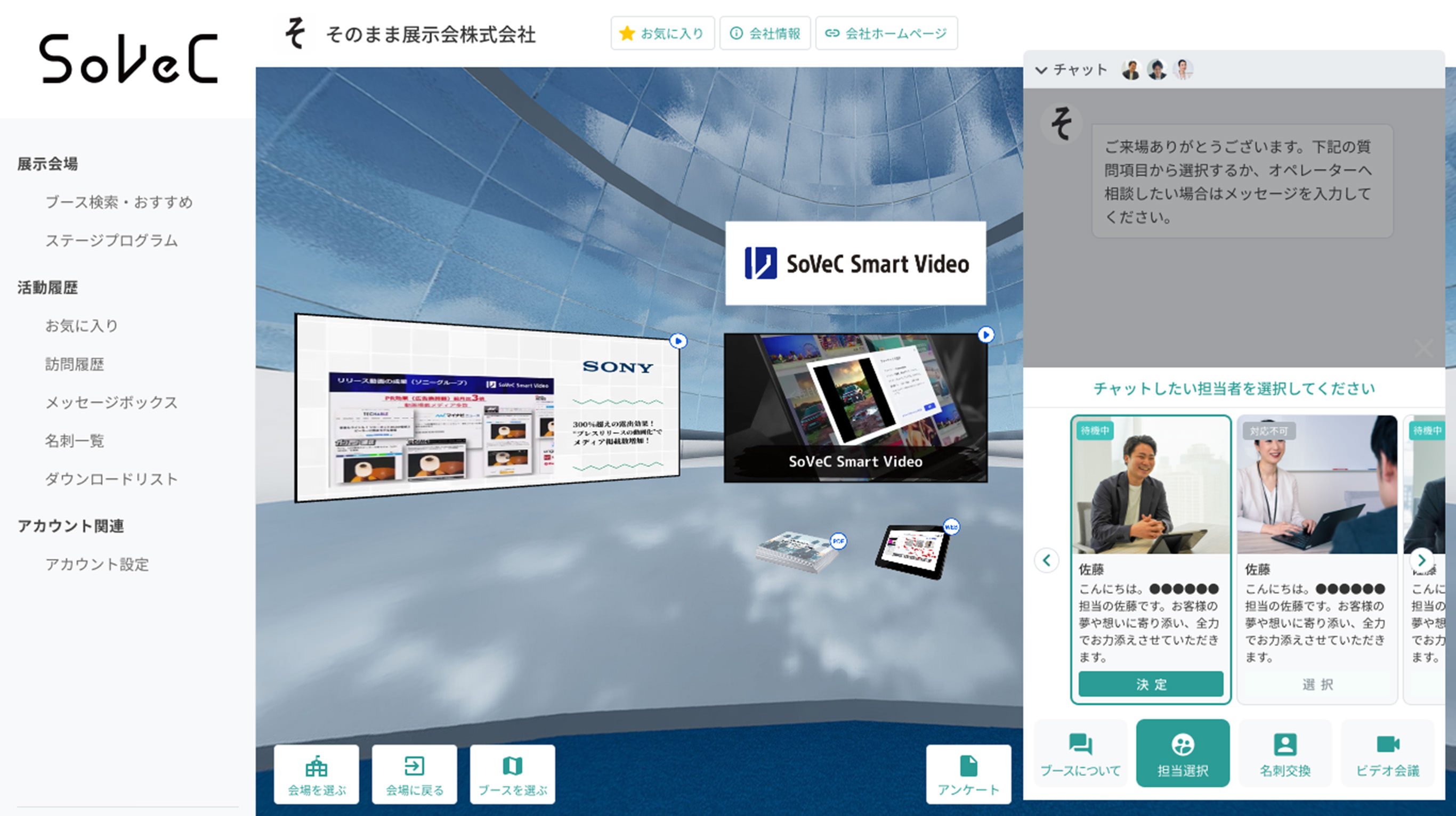Open the アンケート survey
The width and height of the screenshot is (1456, 816).
coord(969,774)
